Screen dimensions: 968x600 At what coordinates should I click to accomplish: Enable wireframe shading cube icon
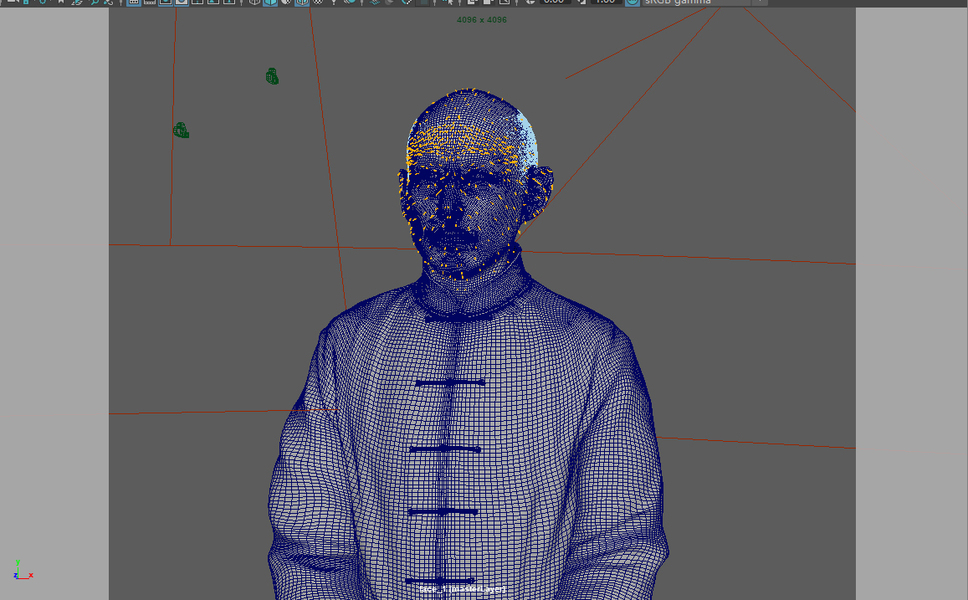click(x=254, y=2)
